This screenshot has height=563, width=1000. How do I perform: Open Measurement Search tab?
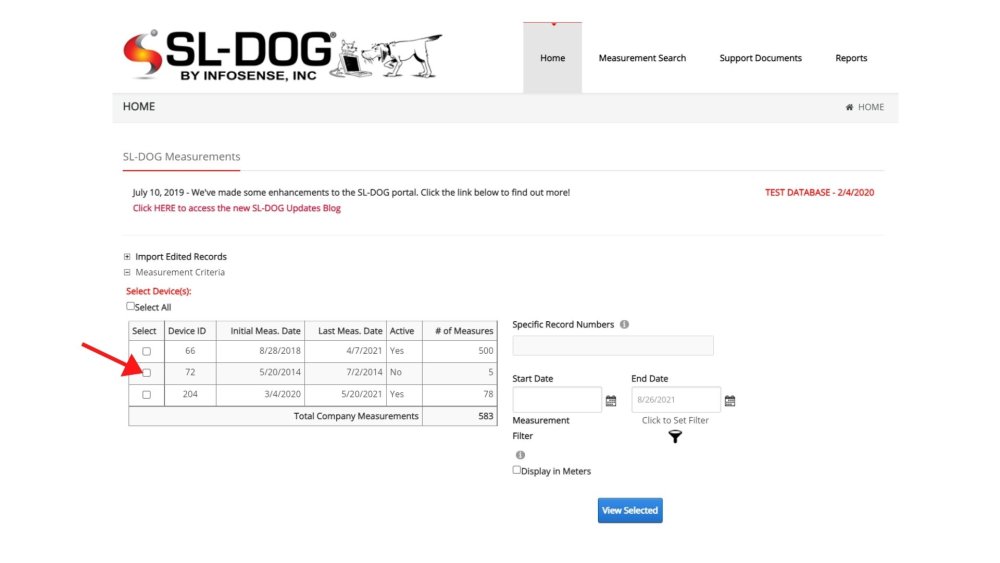tap(642, 58)
